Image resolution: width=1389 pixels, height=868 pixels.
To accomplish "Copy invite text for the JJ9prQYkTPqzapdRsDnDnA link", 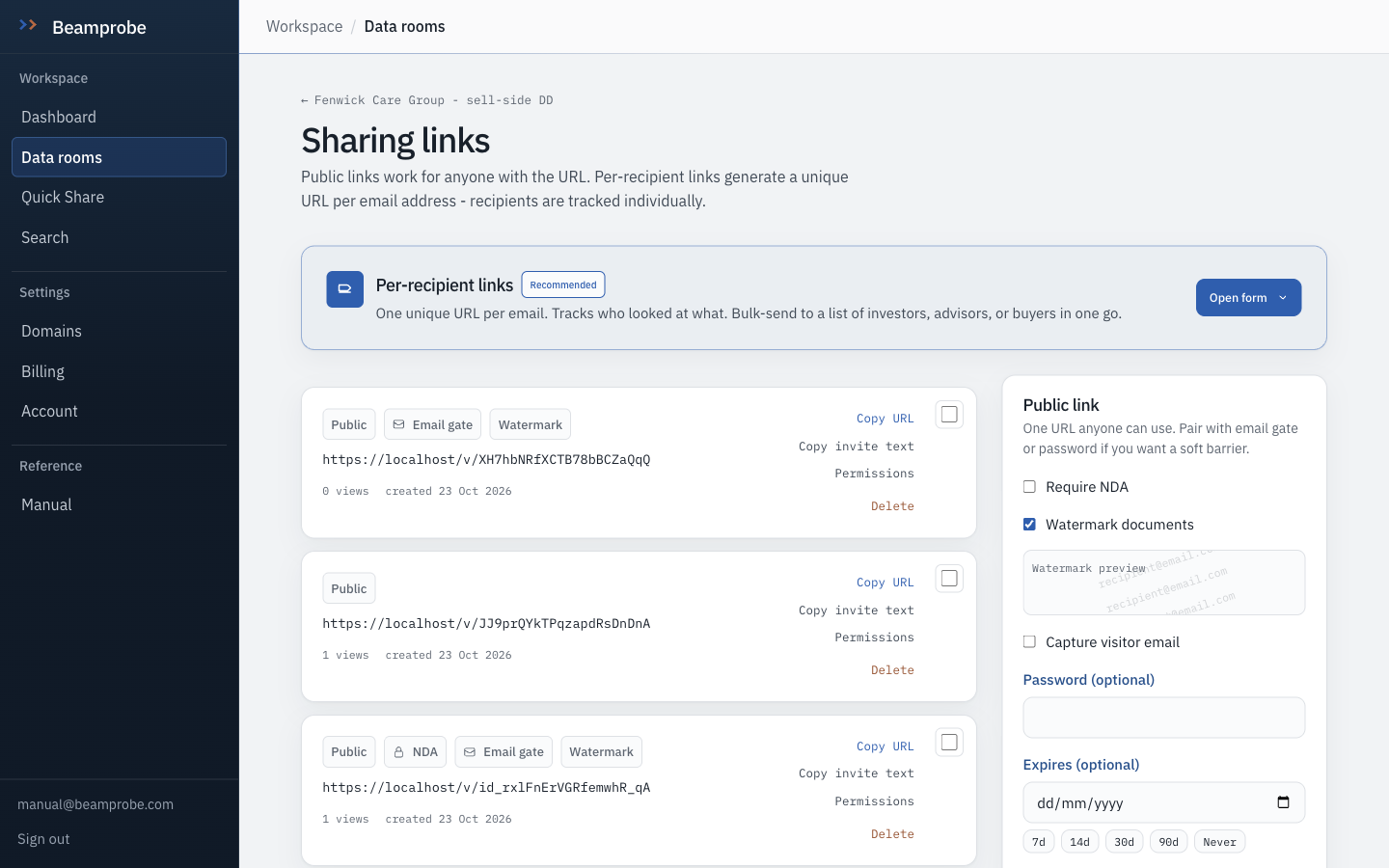I will [x=856, y=610].
